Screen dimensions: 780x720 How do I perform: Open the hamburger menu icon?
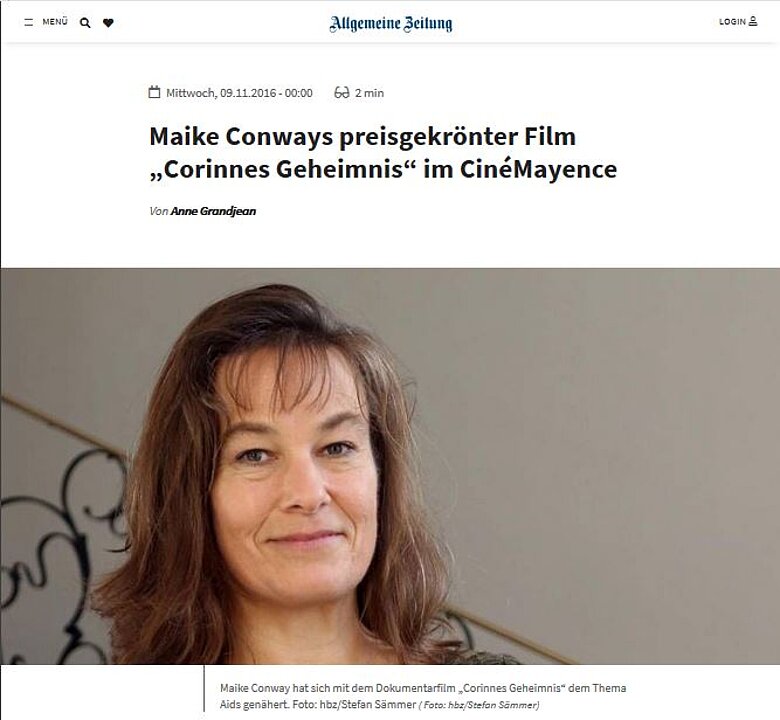pyautogui.click(x=29, y=22)
